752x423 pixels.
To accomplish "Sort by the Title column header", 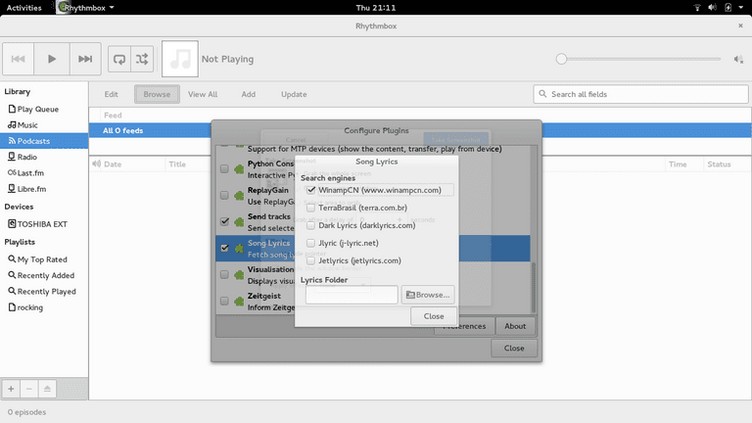I will 177,164.
